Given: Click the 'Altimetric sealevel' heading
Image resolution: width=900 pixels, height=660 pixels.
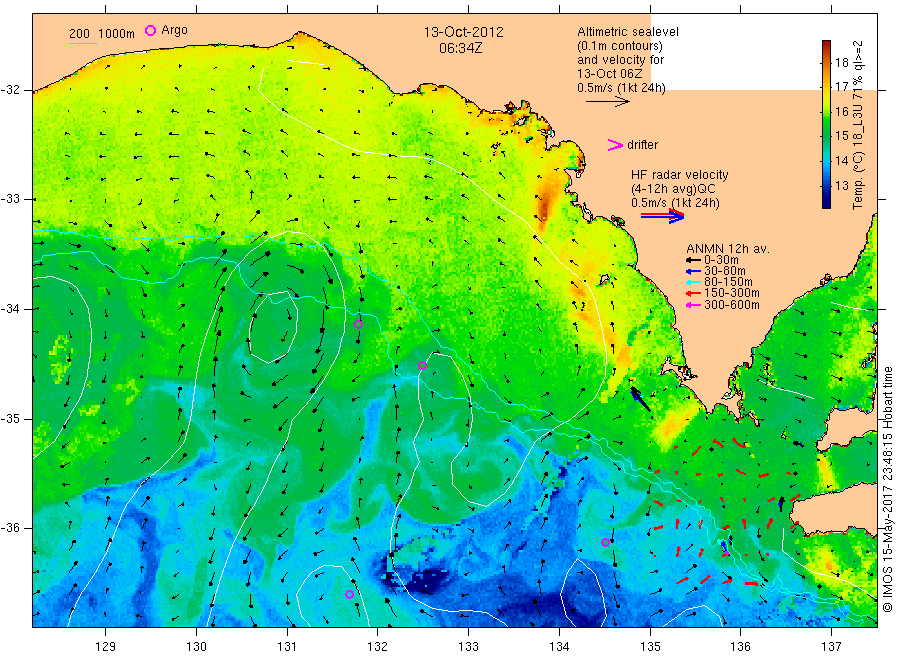Looking at the screenshot, I should [628, 32].
